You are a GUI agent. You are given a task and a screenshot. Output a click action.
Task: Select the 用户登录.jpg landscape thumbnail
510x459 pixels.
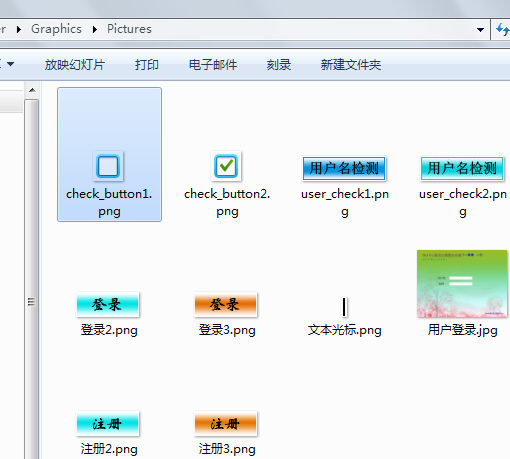pos(462,283)
